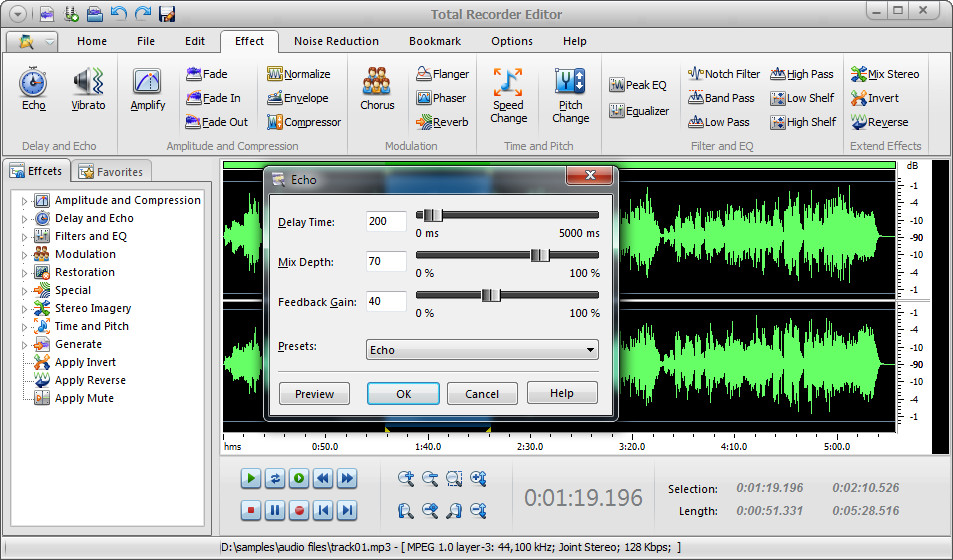Open Pitch Change tool
Viewport: 953px width, 560px height.
pyautogui.click(x=570, y=95)
